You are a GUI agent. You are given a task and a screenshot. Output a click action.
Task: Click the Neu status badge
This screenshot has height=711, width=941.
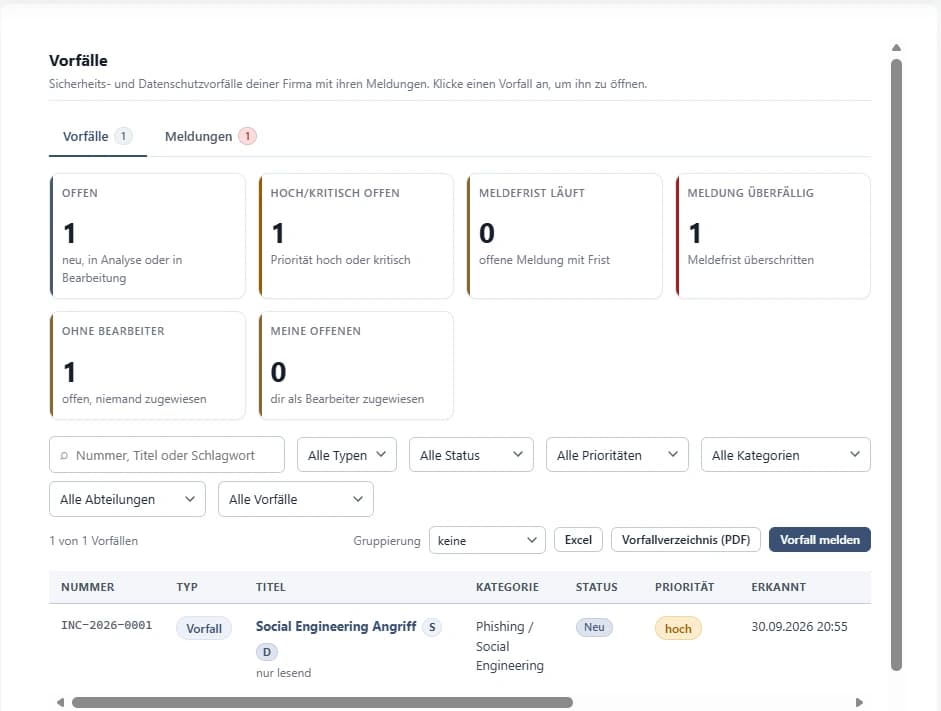coord(594,627)
